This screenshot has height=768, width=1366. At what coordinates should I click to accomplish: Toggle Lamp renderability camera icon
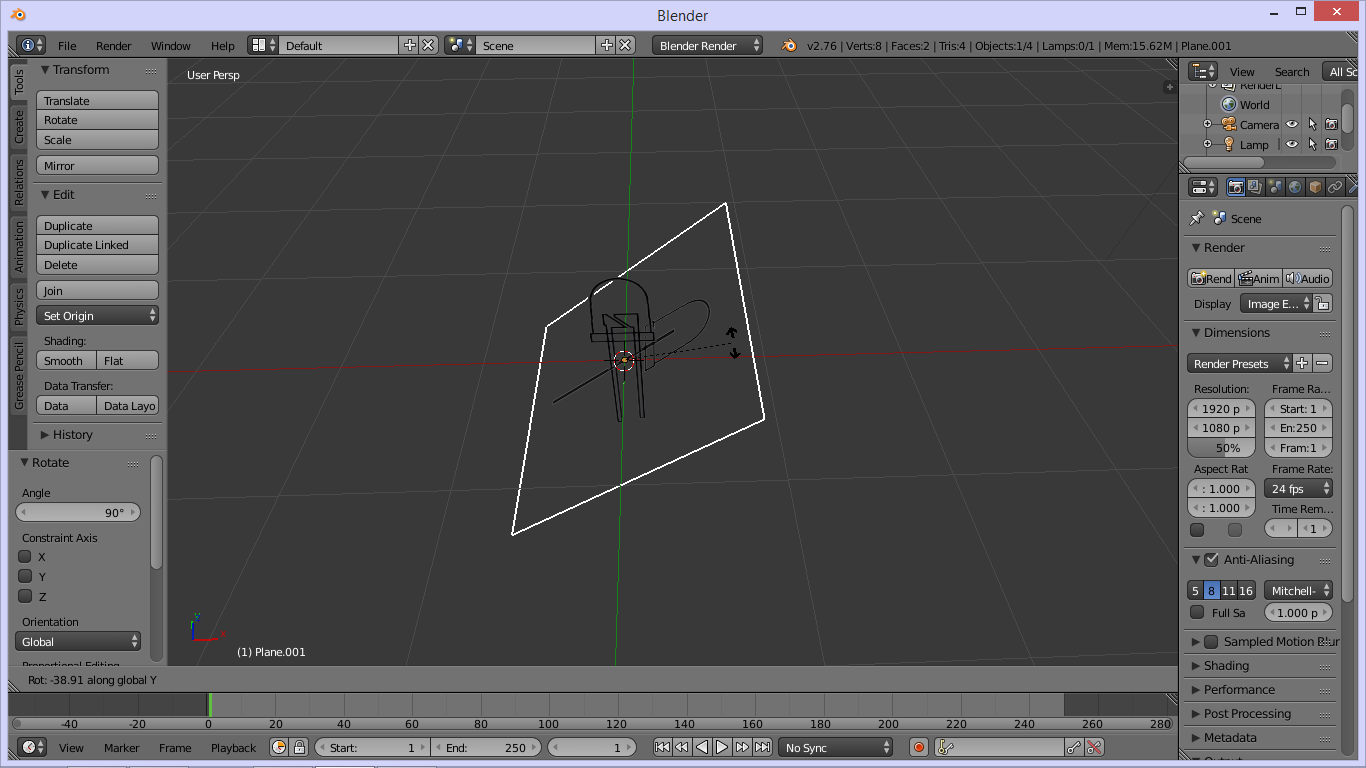1331,144
